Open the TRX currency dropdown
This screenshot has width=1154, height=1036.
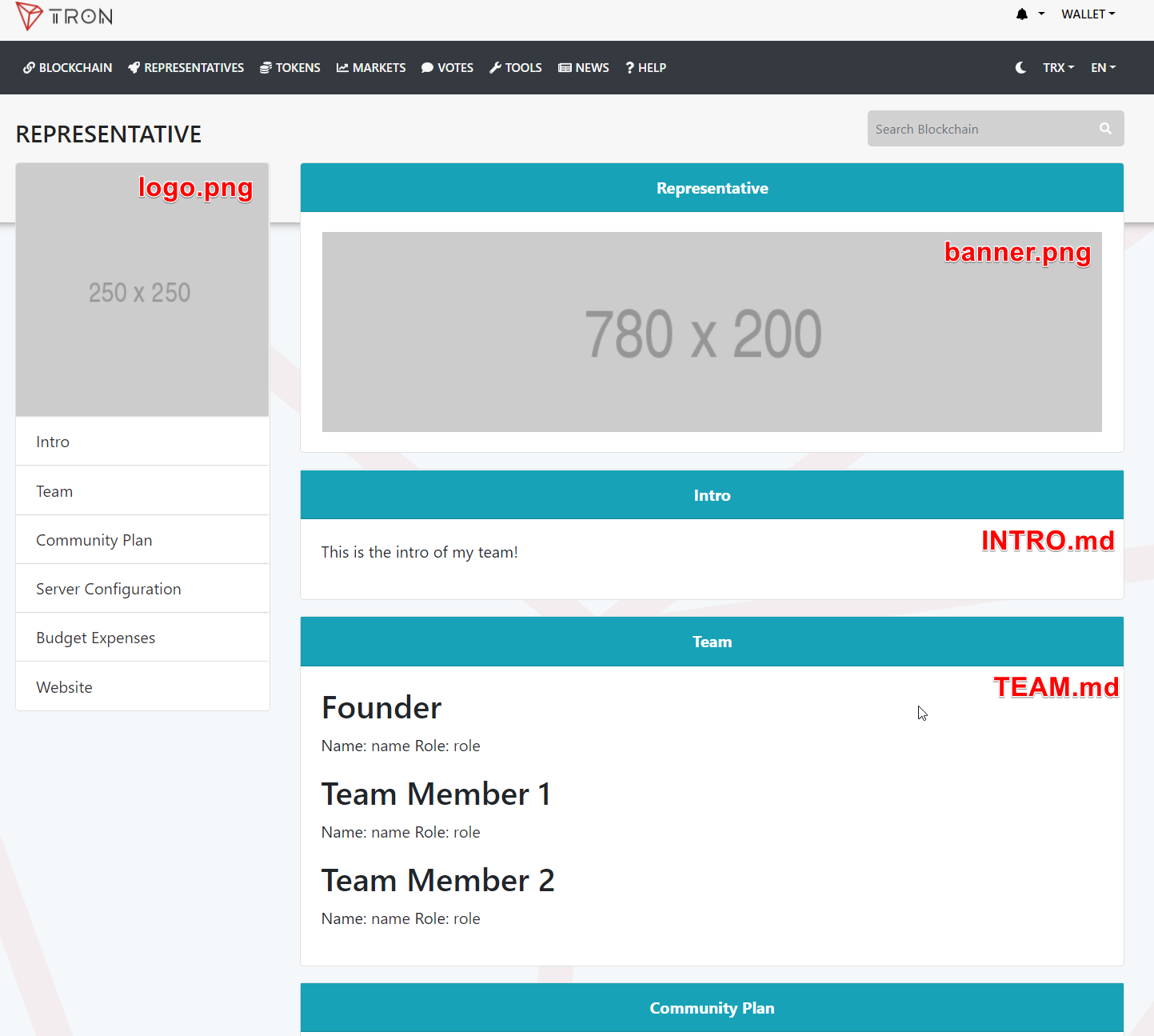[x=1058, y=67]
